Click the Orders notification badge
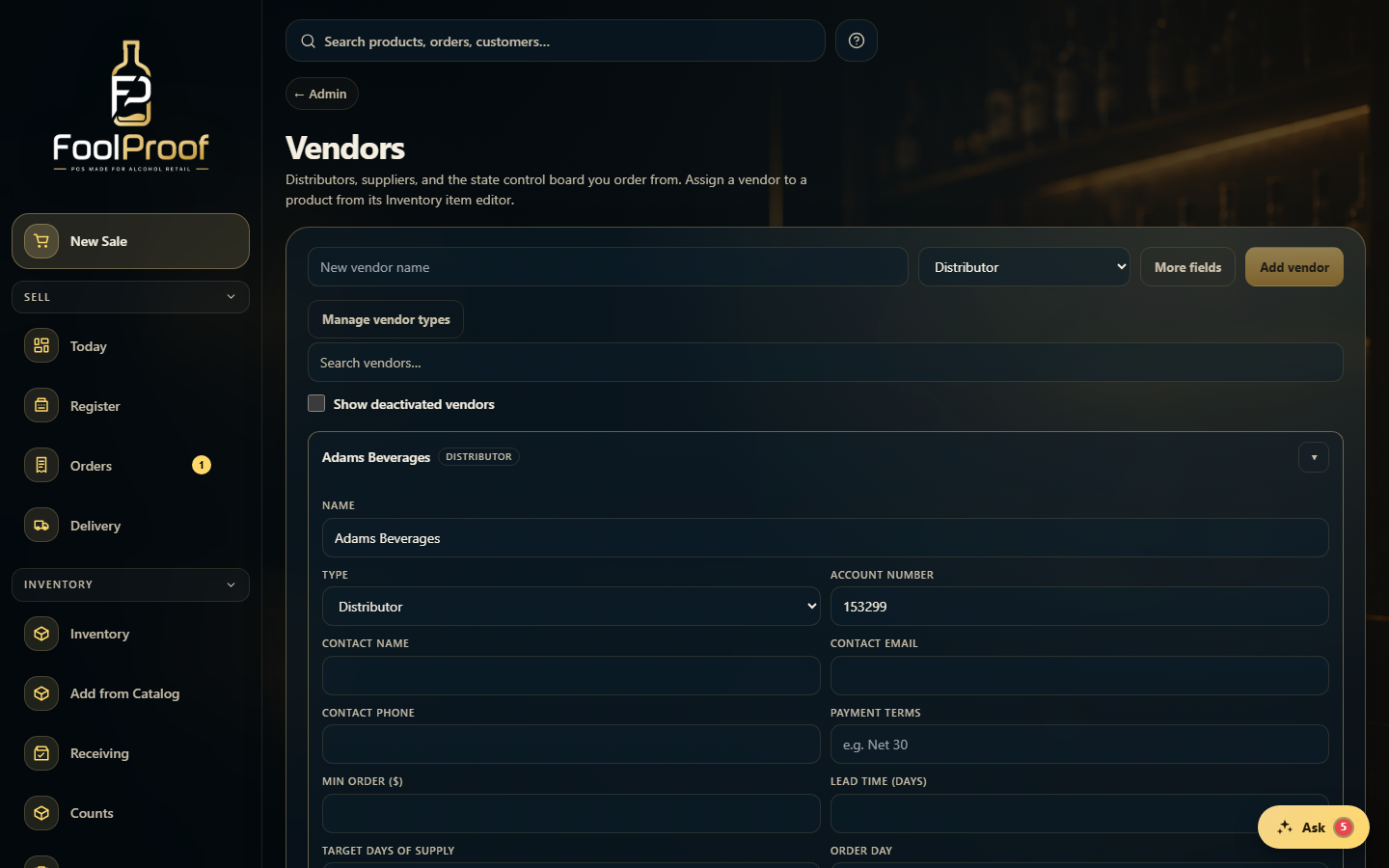The width and height of the screenshot is (1389, 868). (202, 465)
